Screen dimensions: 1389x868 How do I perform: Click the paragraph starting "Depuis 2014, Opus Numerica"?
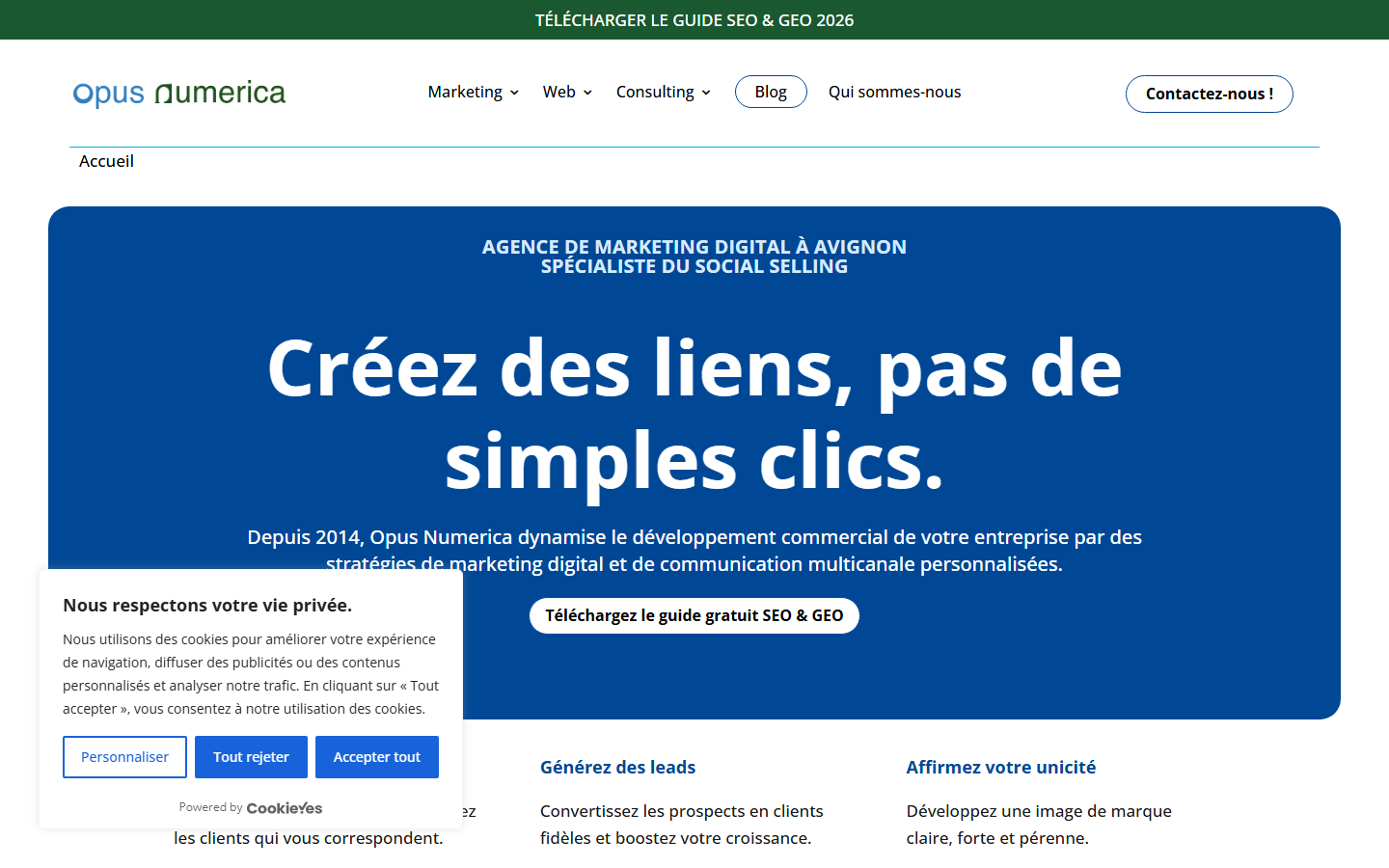tap(694, 551)
